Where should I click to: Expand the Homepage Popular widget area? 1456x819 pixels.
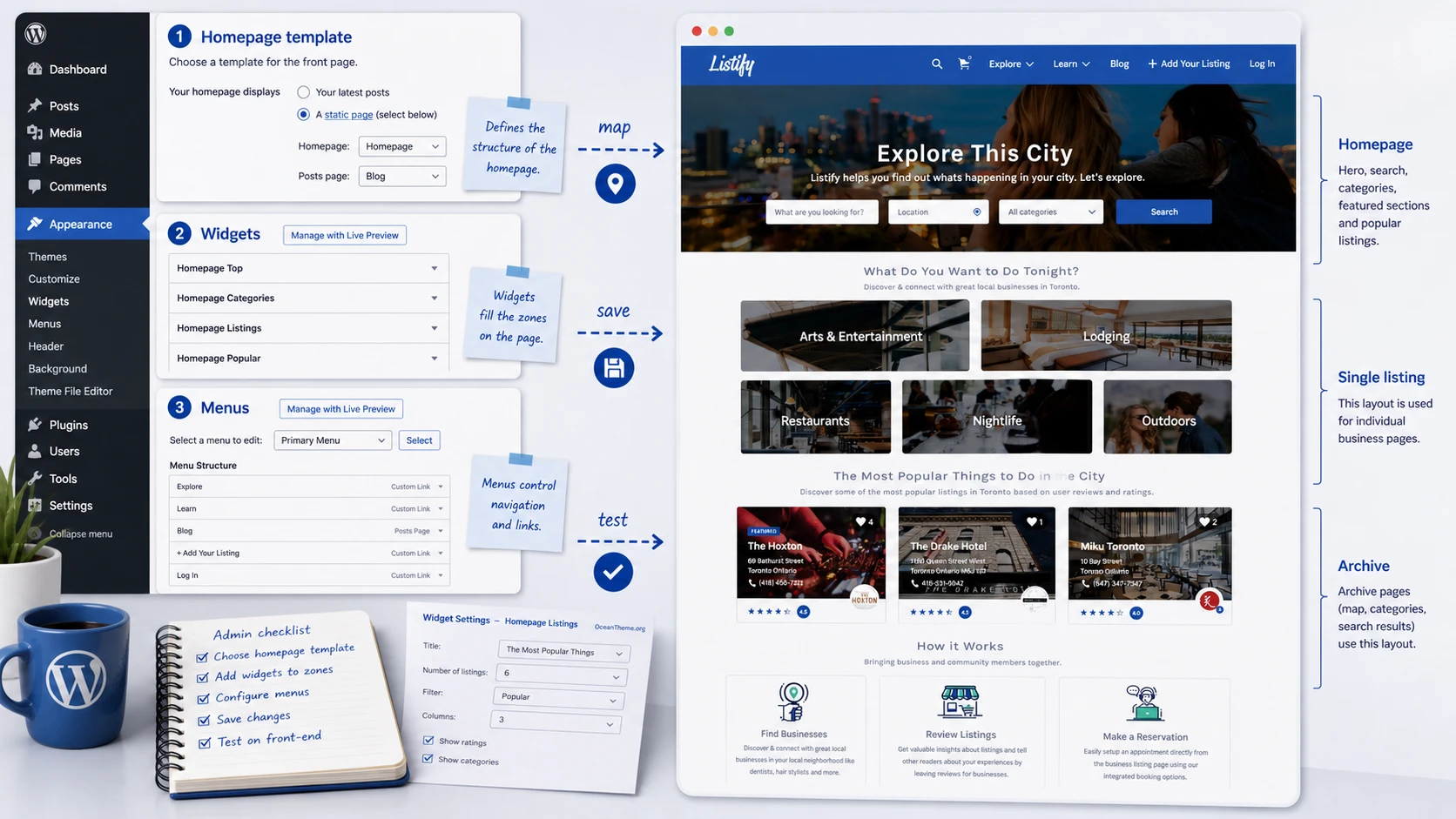(x=435, y=358)
